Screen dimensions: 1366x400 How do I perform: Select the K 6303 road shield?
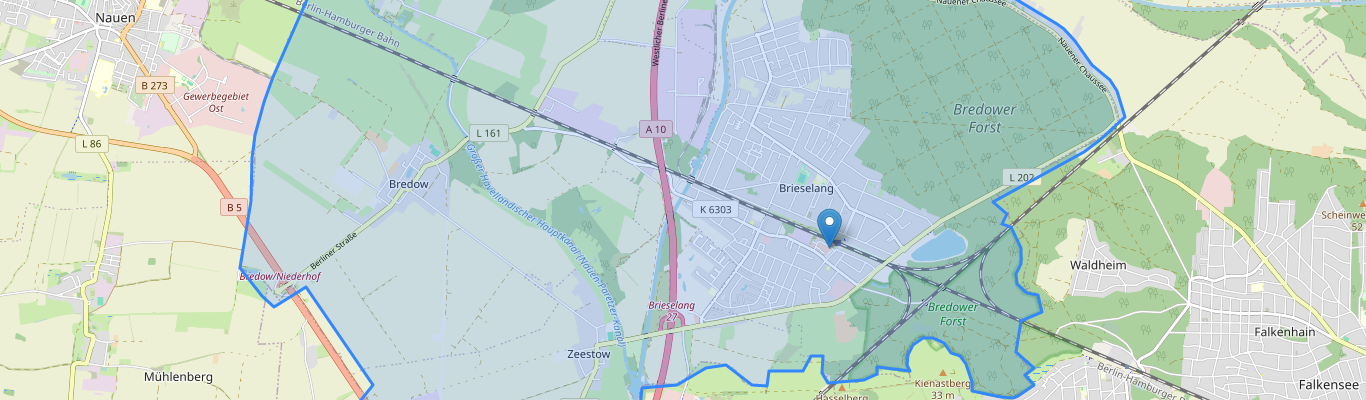(x=716, y=210)
